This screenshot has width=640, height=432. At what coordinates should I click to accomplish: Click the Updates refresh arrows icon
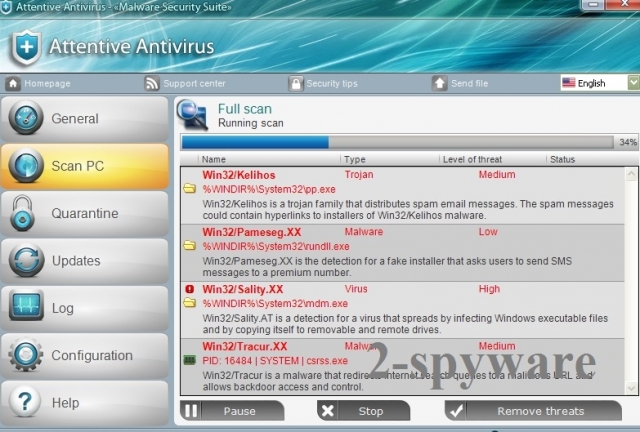click(27, 261)
